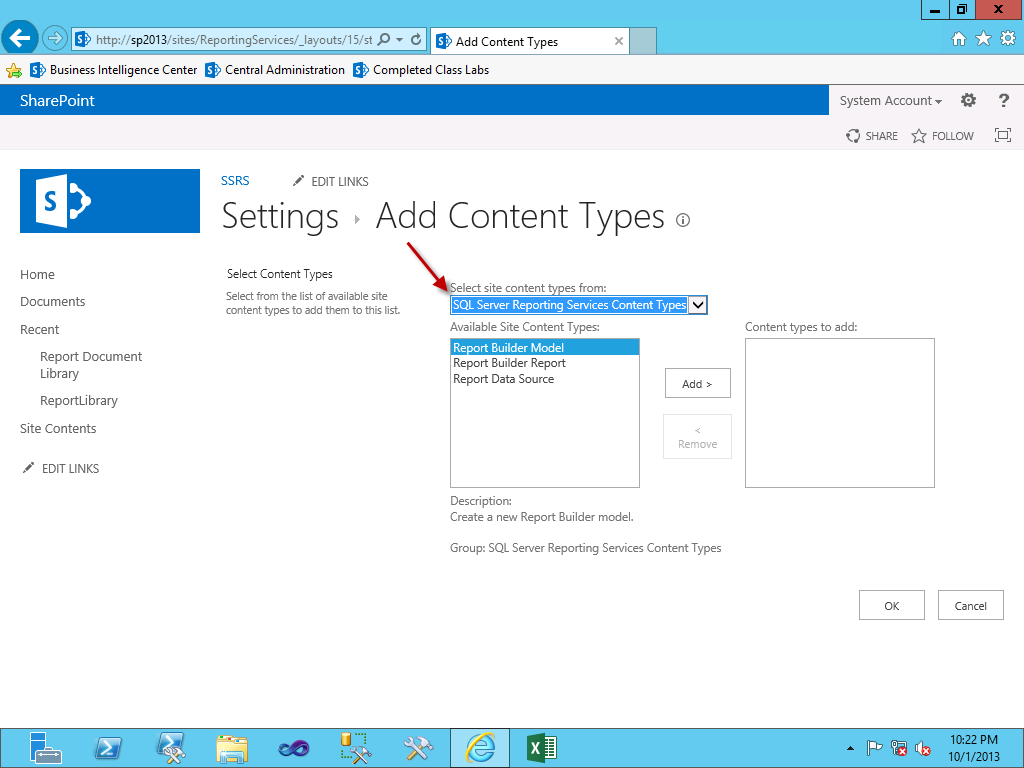
Task: Expand the System Account menu
Action: [x=891, y=101]
